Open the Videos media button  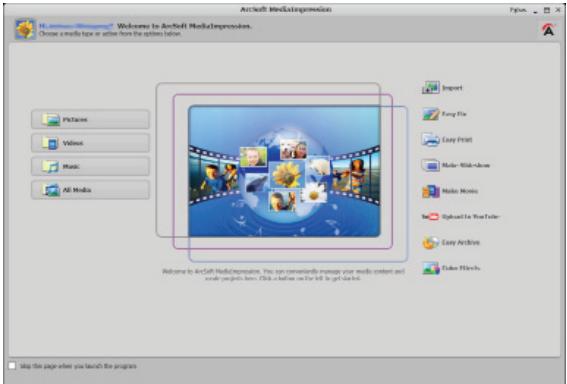tap(90, 143)
